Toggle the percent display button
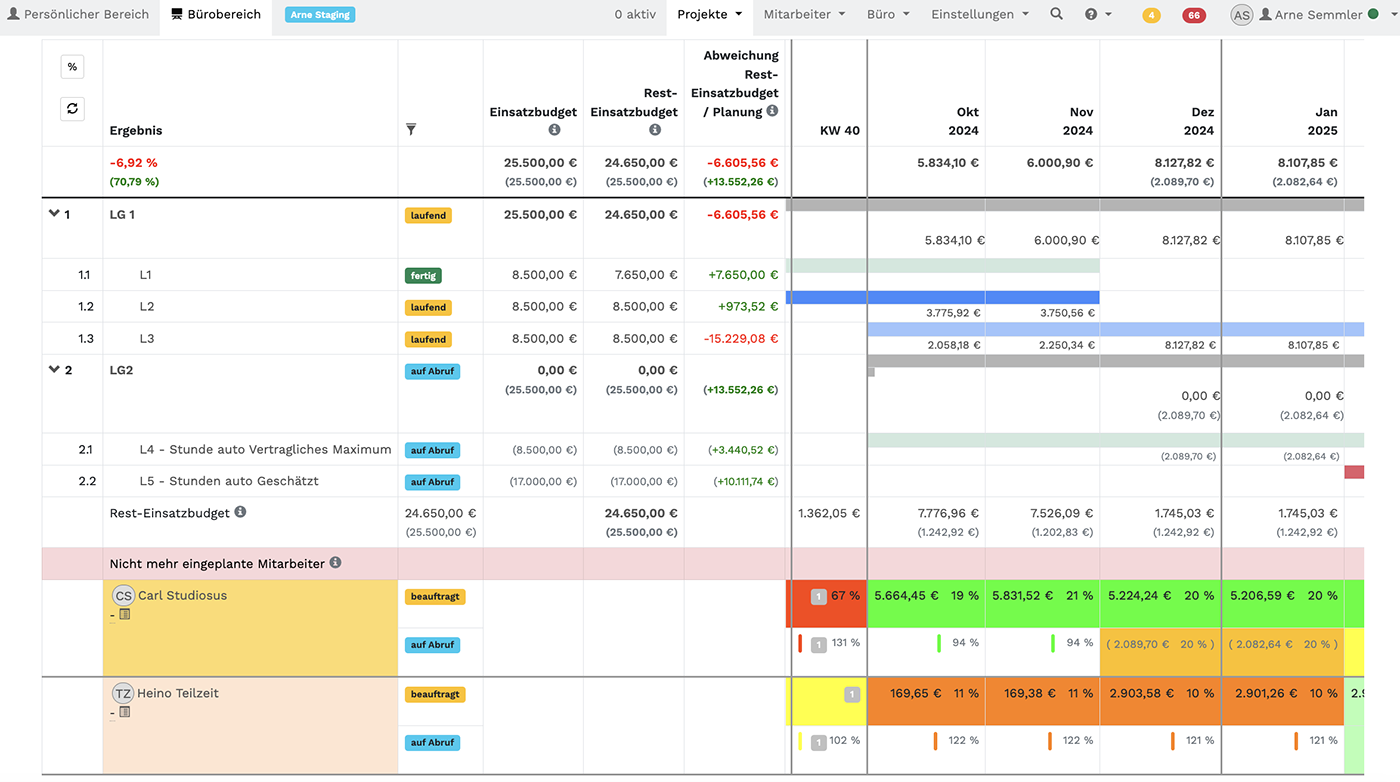 (72, 67)
